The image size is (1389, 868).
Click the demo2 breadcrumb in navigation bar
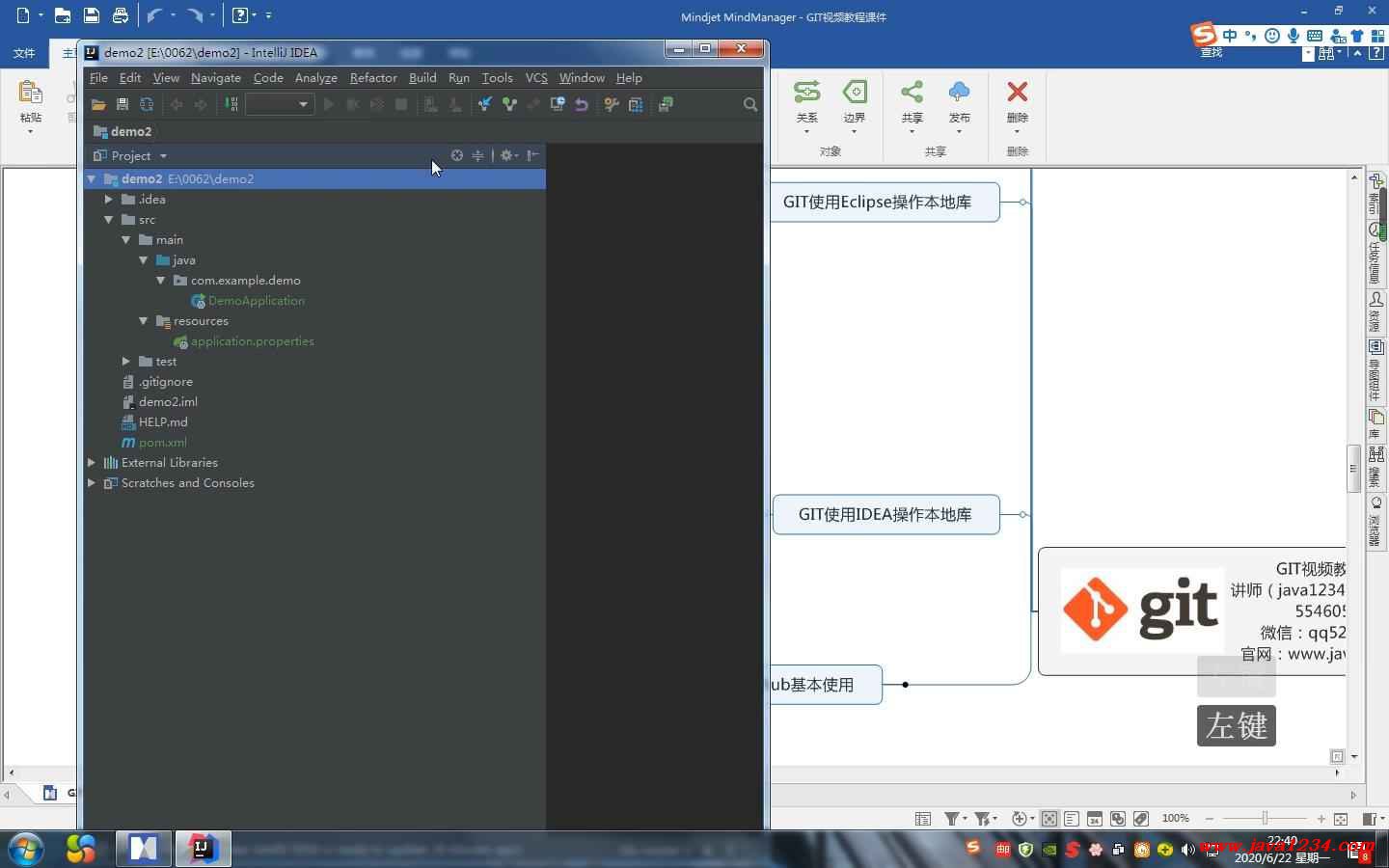point(123,131)
